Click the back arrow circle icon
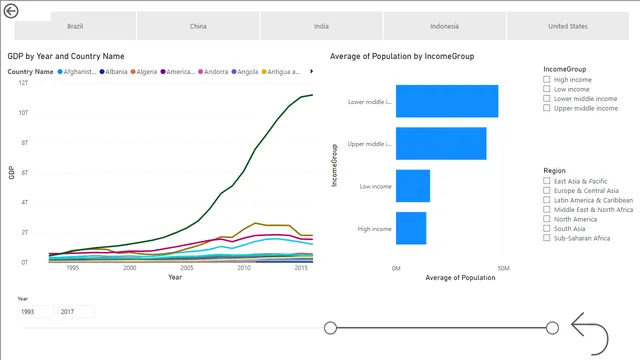This screenshot has height=360, width=640. coord(11,11)
